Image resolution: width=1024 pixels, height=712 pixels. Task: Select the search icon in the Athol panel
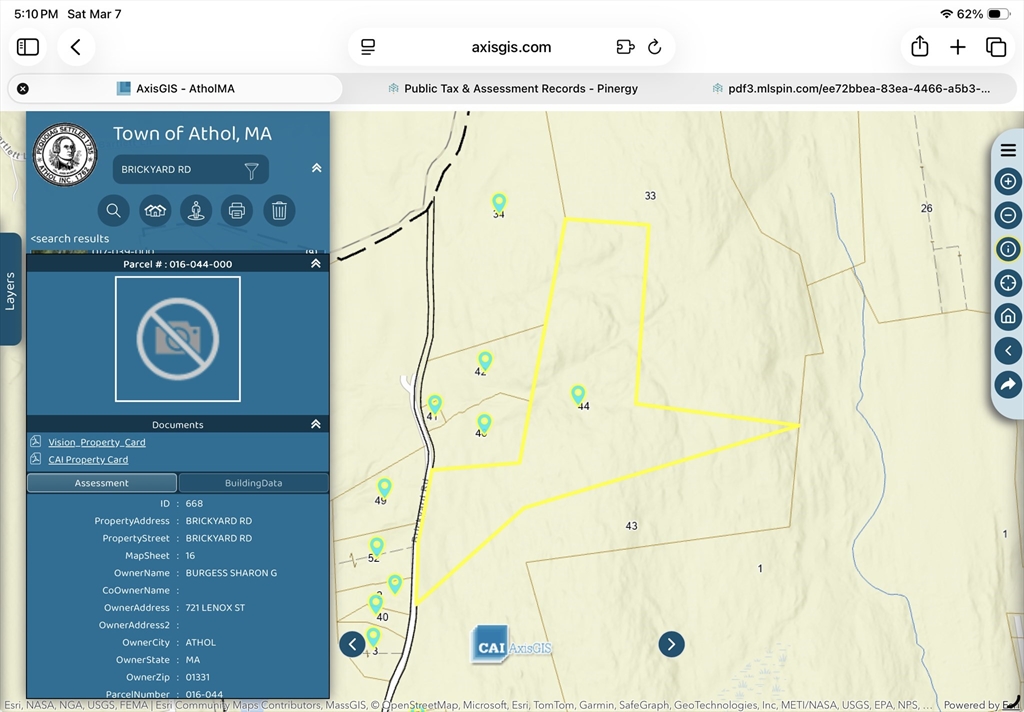coord(113,210)
